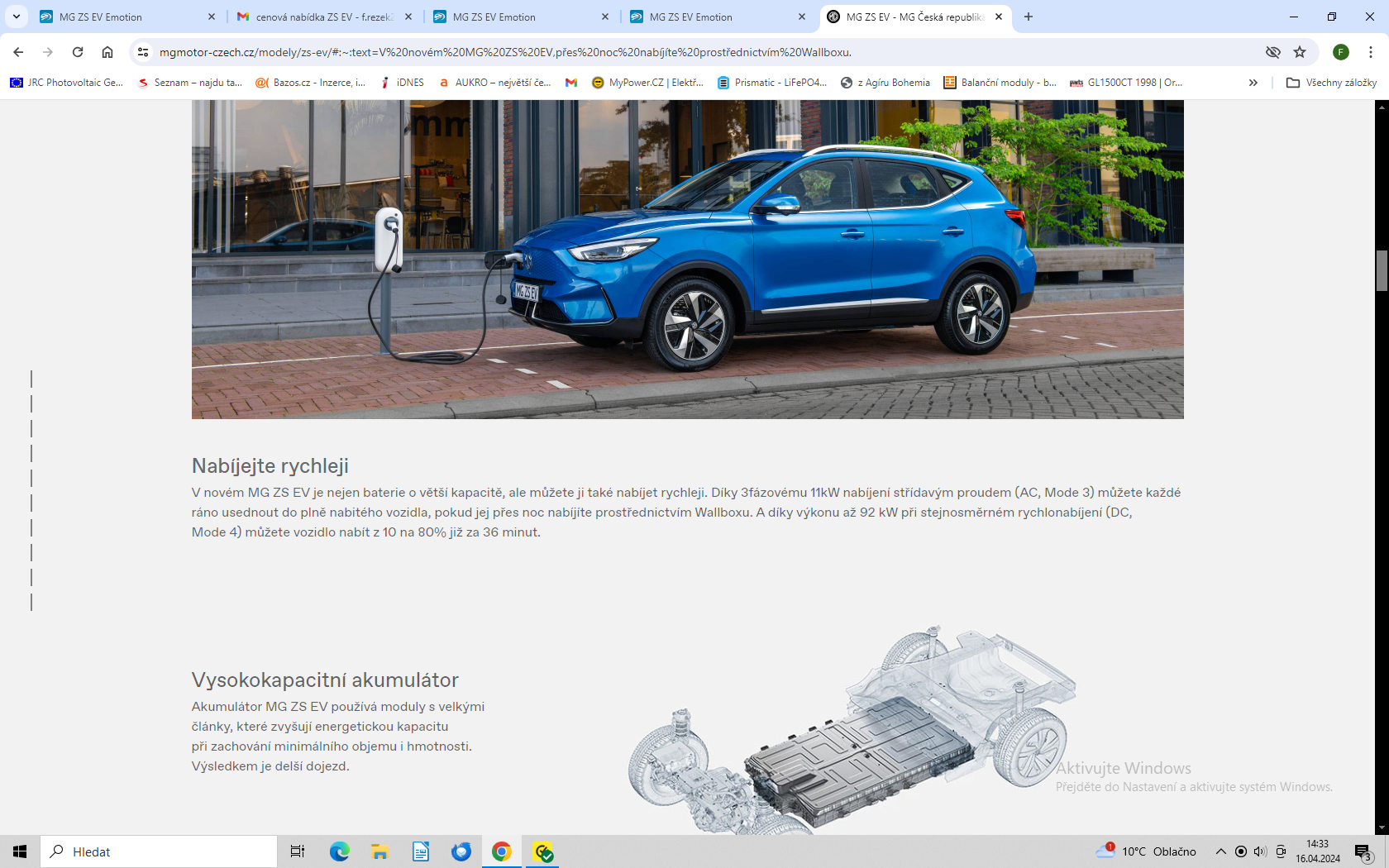Open the Prismatic - LiFePO4 bookmark
1389x868 pixels.
point(772,83)
